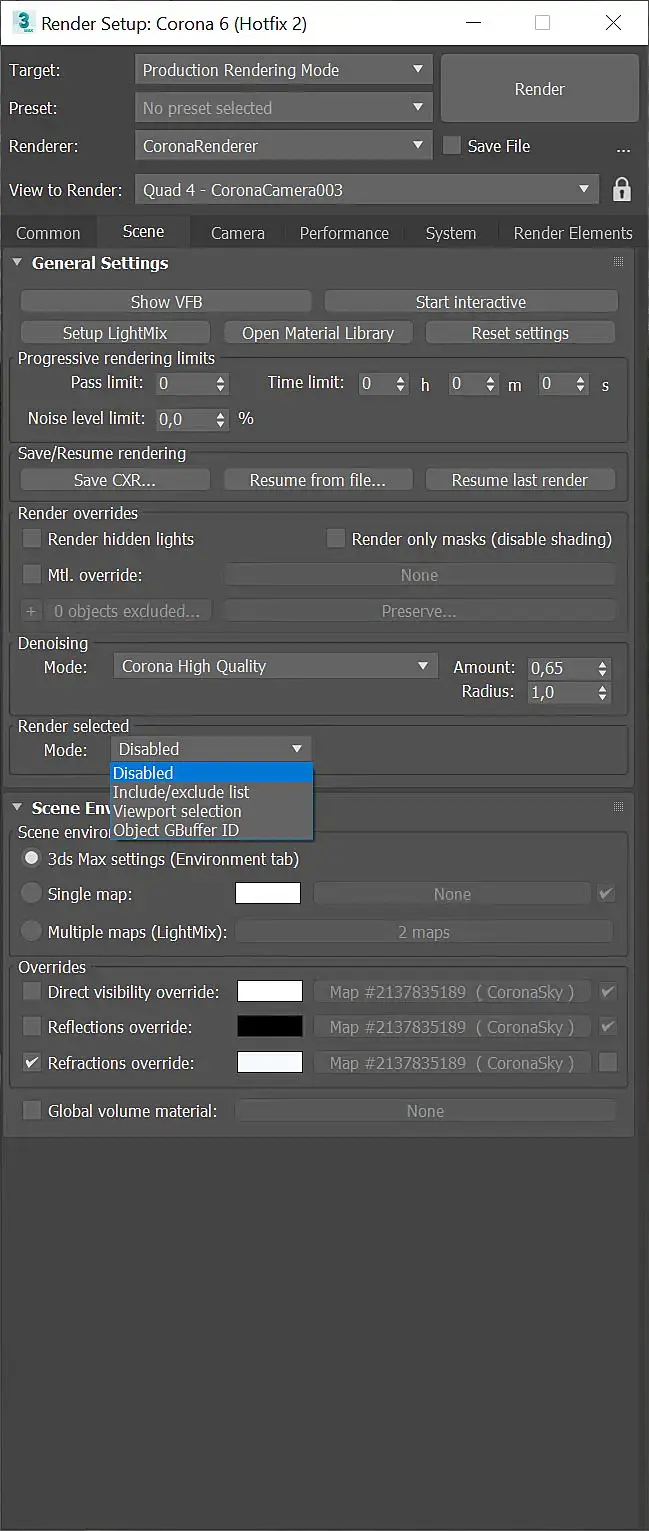Open the View to Render dropdown
649x1531 pixels.
tap(366, 190)
